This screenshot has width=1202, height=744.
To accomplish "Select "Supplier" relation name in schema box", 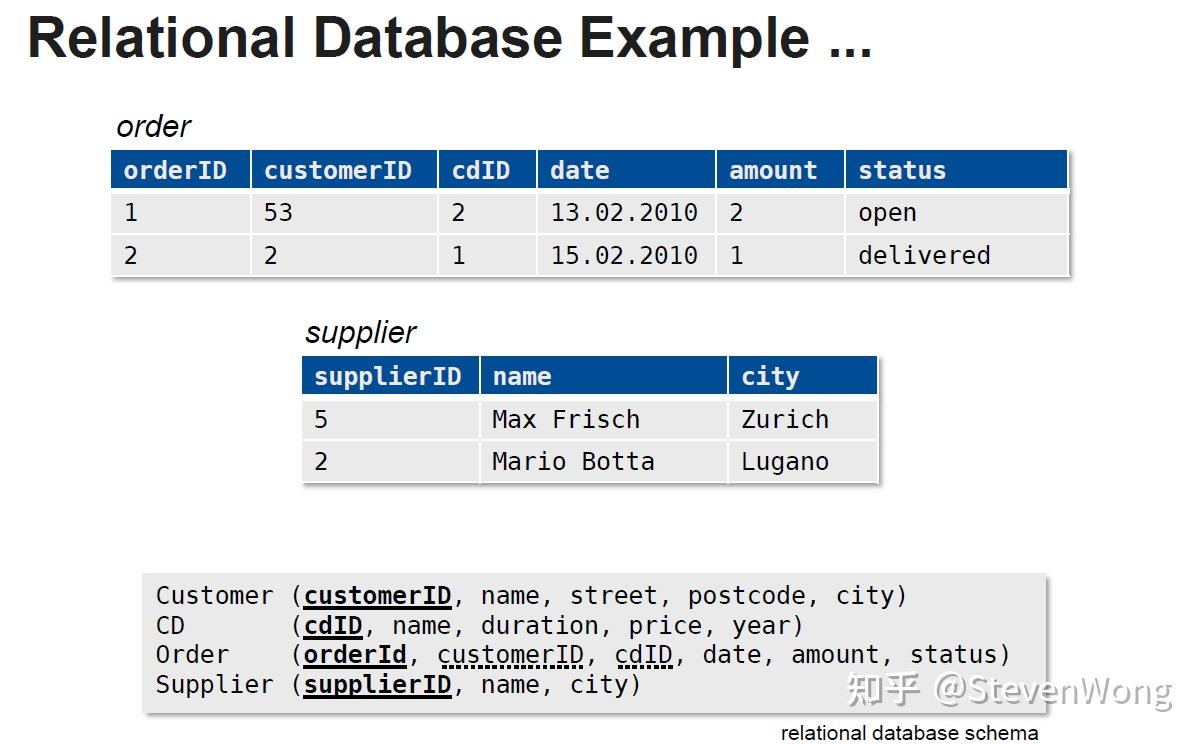I will (214, 685).
